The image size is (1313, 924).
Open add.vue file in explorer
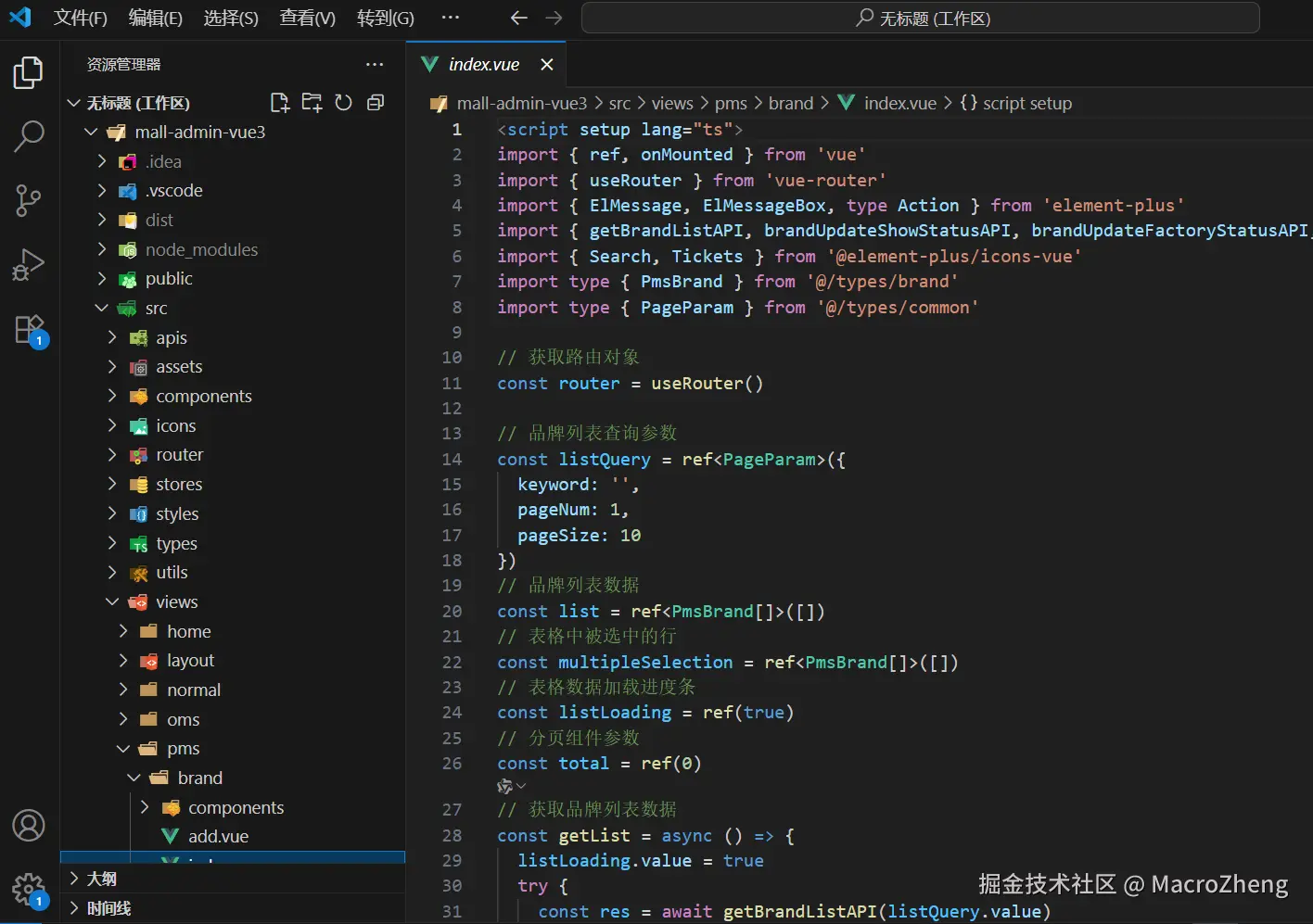pos(218,836)
